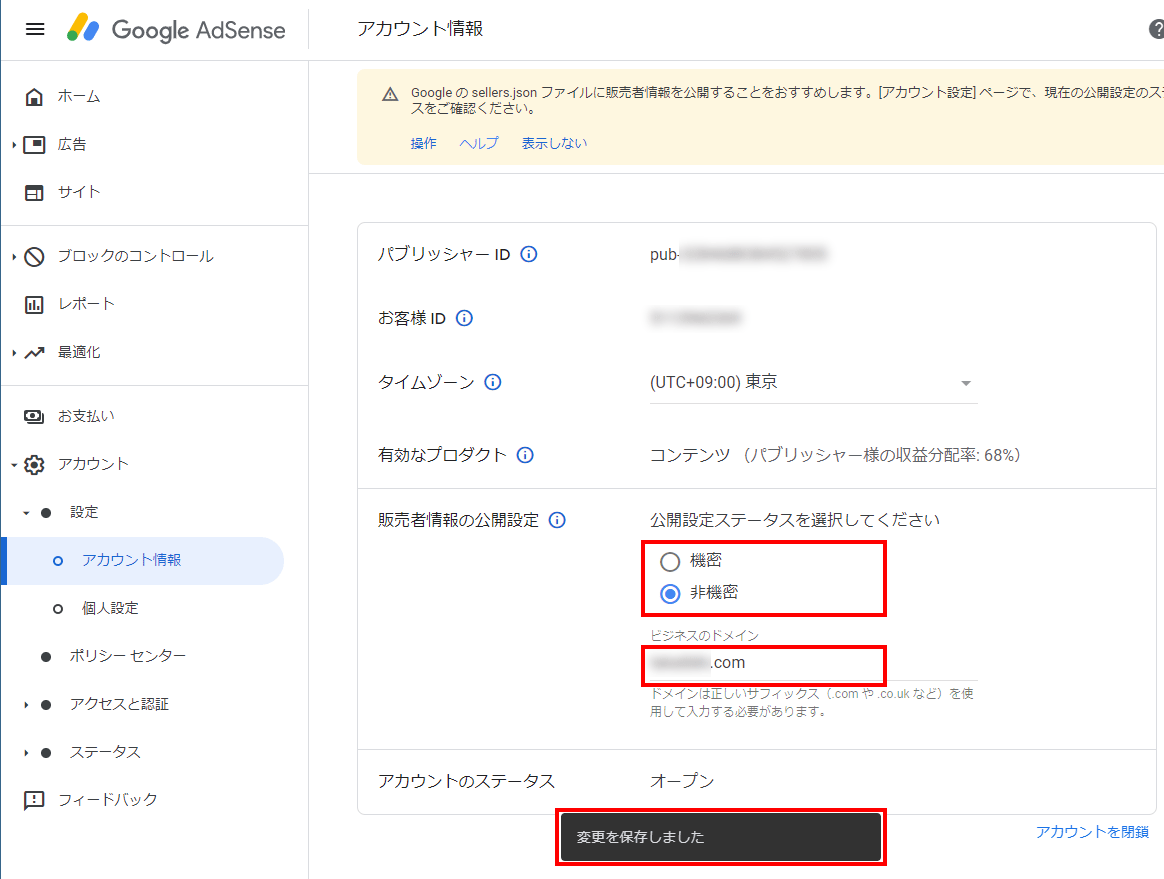Image resolution: width=1164 pixels, height=879 pixels.
Task: Click the ヘルプ link in banner
Action: tap(479, 143)
